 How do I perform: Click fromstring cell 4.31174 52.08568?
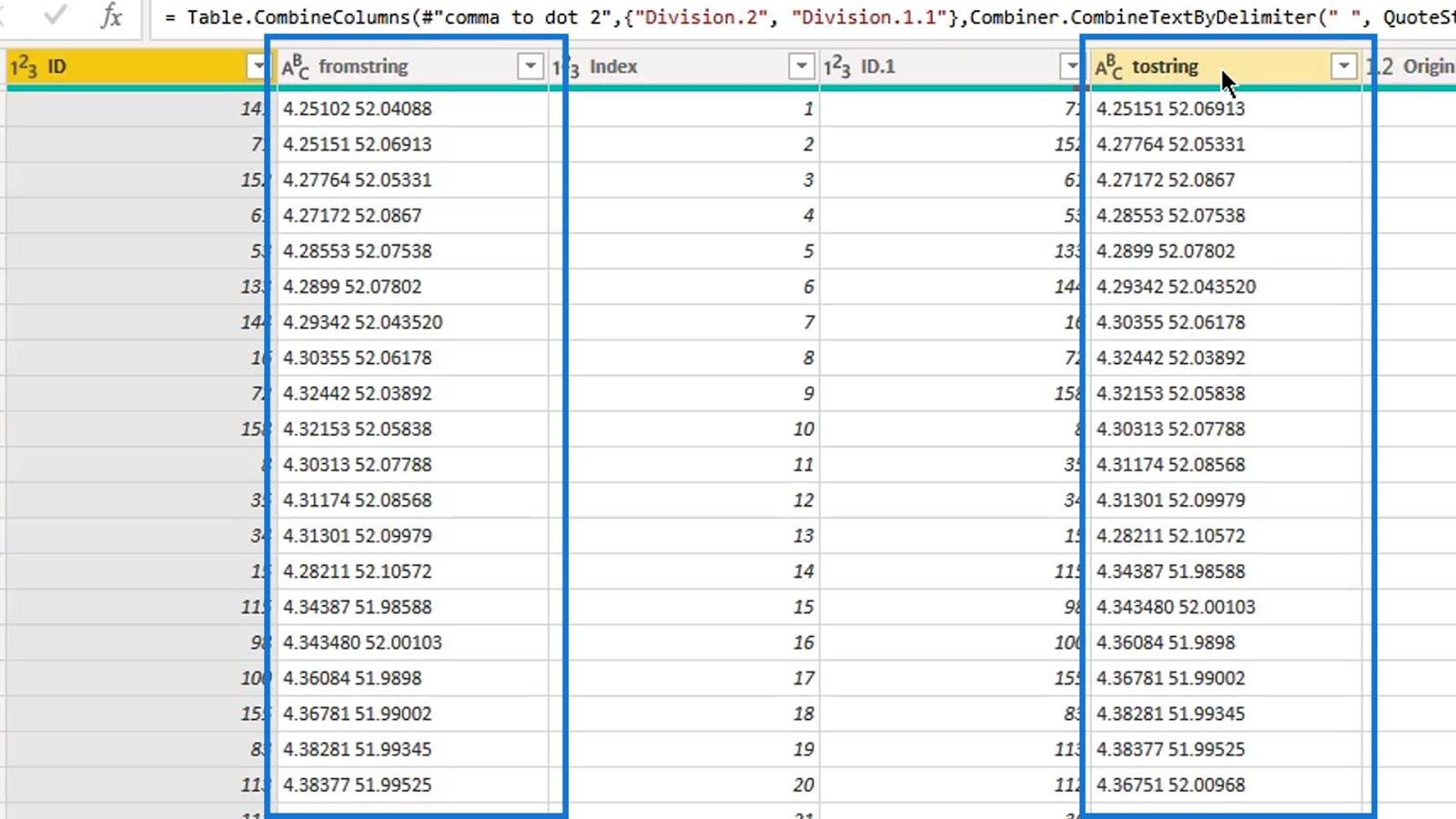click(x=411, y=500)
